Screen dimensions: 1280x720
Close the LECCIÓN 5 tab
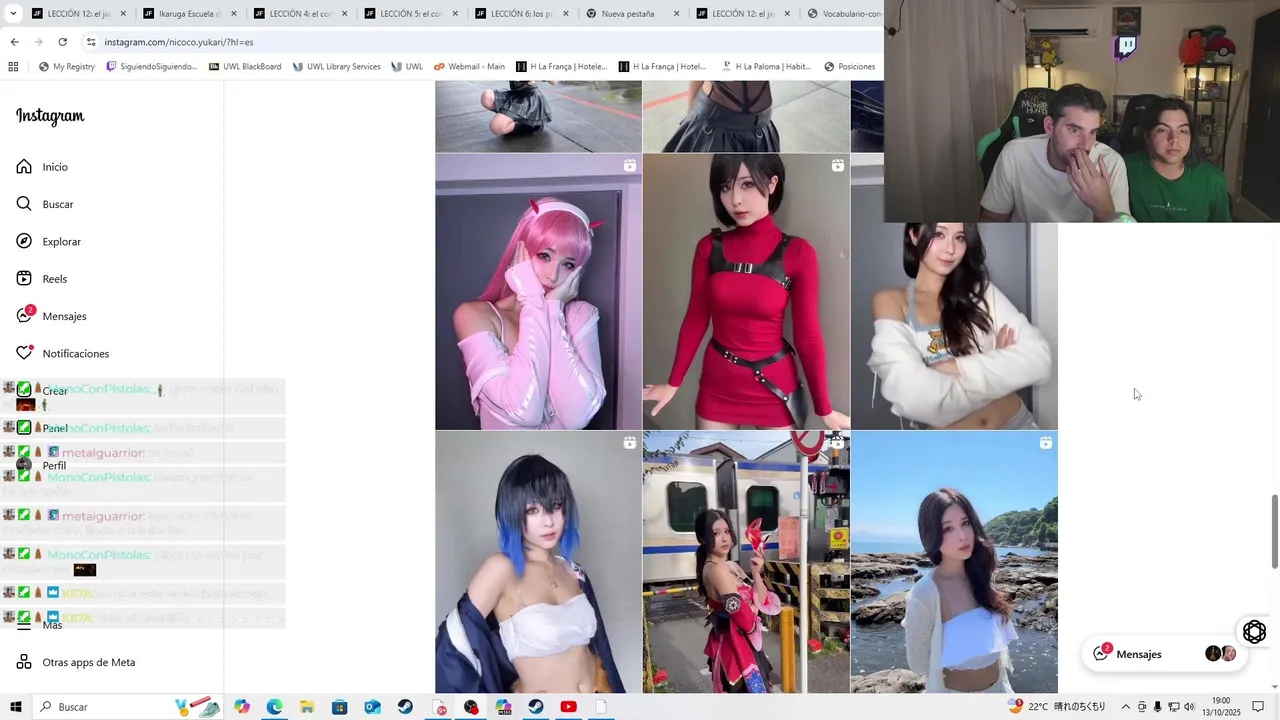click(x=456, y=14)
